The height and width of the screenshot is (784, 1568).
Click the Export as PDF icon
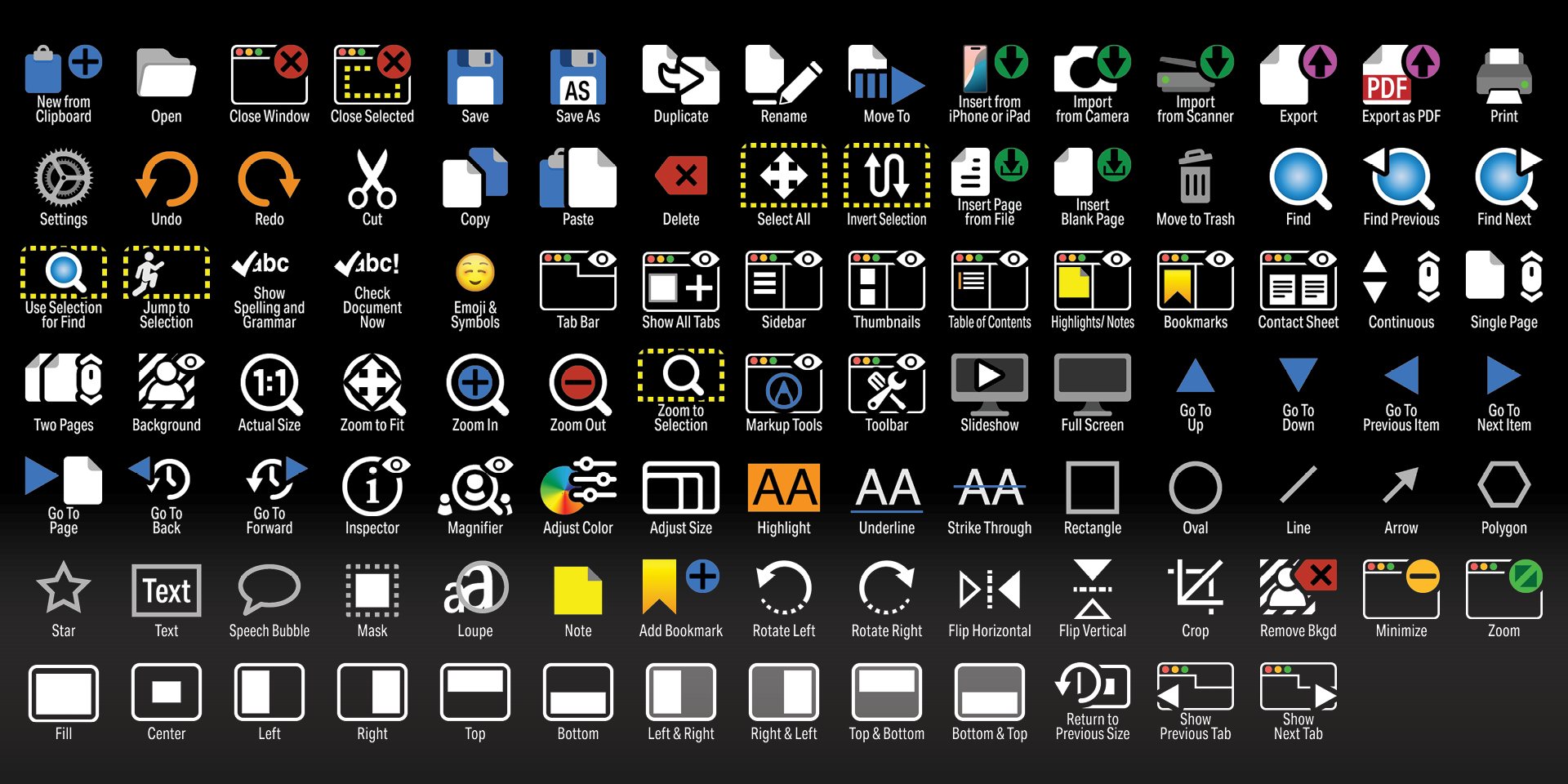pyautogui.click(x=1401, y=74)
